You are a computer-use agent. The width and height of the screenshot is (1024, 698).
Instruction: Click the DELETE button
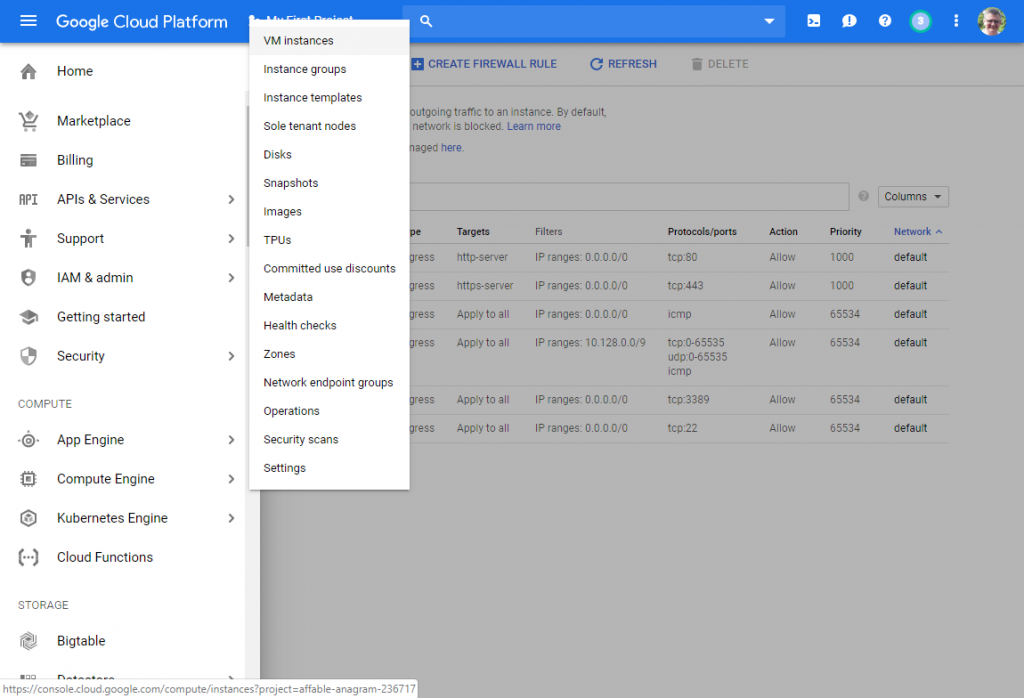pyautogui.click(x=720, y=64)
